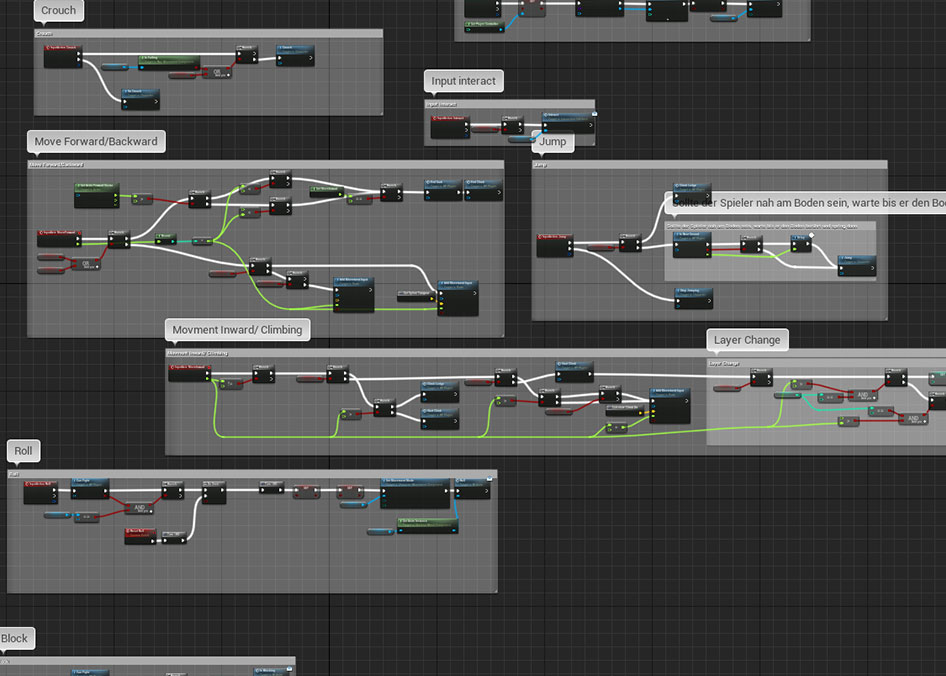The height and width of the screenshot is (676, 946).
Task: Select the Input interact comment bubble
Action: [463, 81]
